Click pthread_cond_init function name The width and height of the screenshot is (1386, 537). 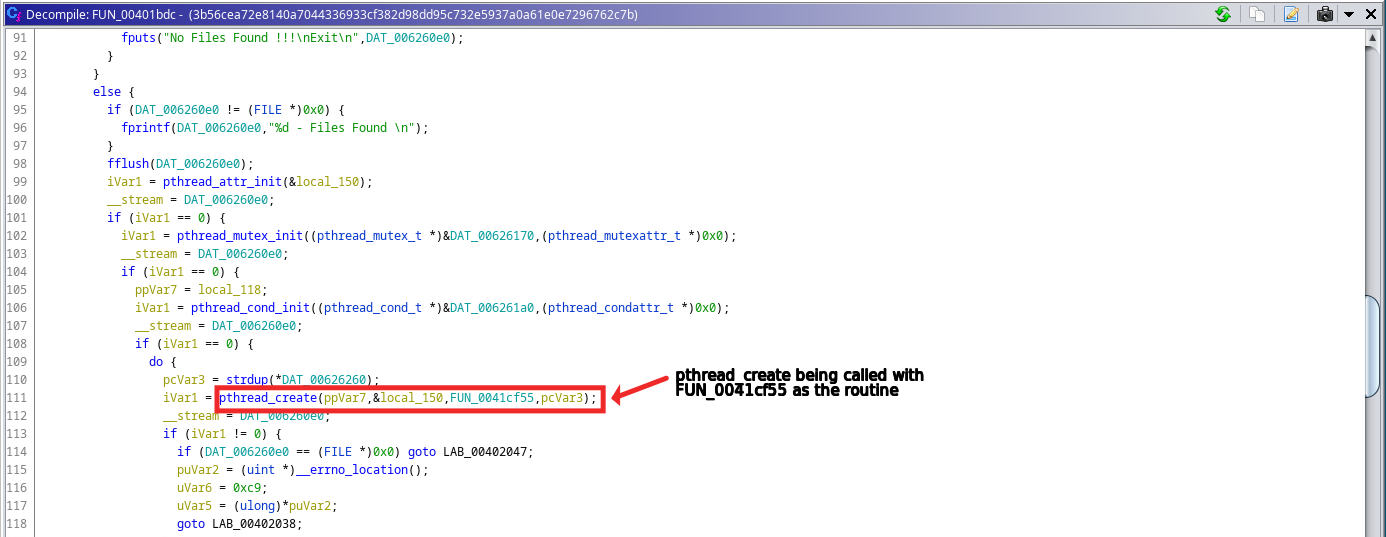pyautogui.click(x=250, y=308)
